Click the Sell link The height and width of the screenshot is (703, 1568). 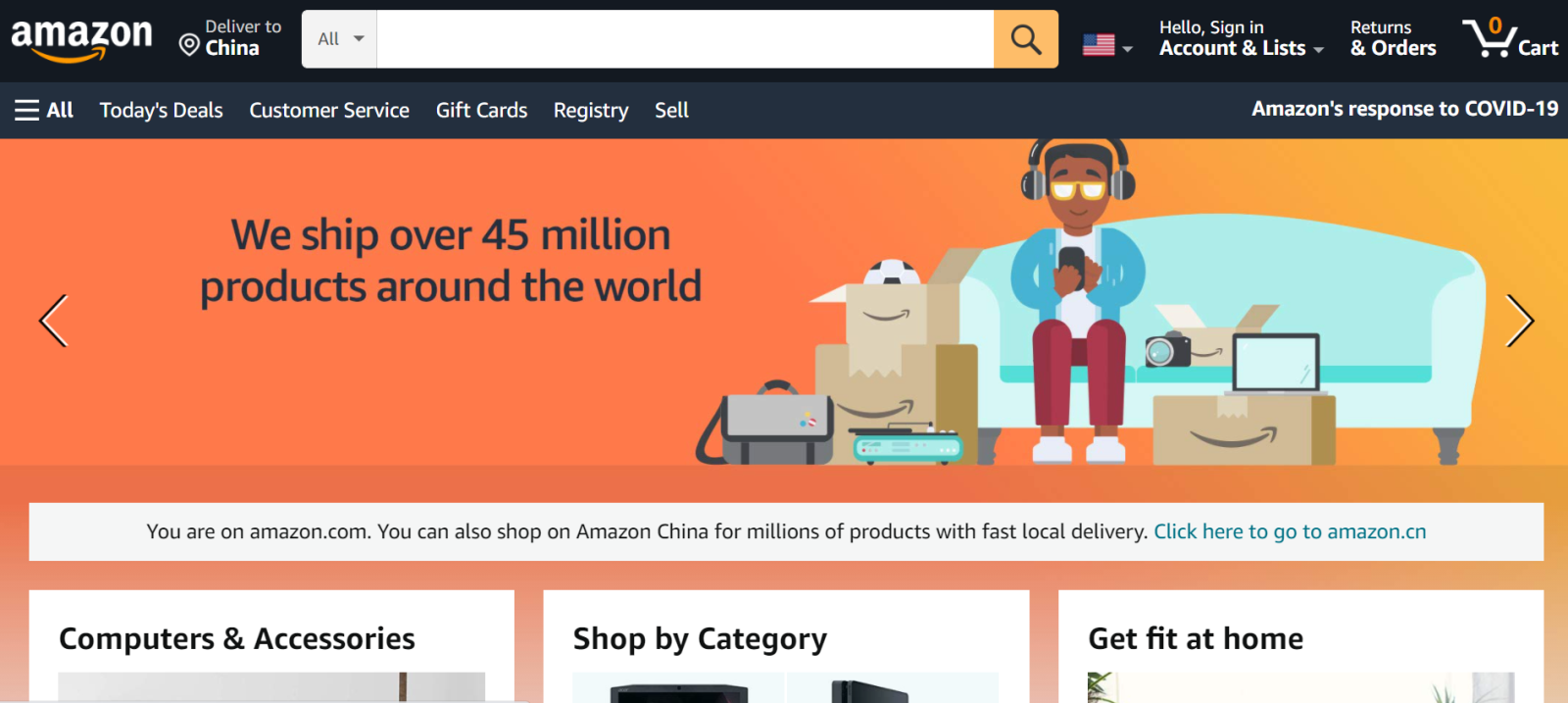tap(671, 110)
